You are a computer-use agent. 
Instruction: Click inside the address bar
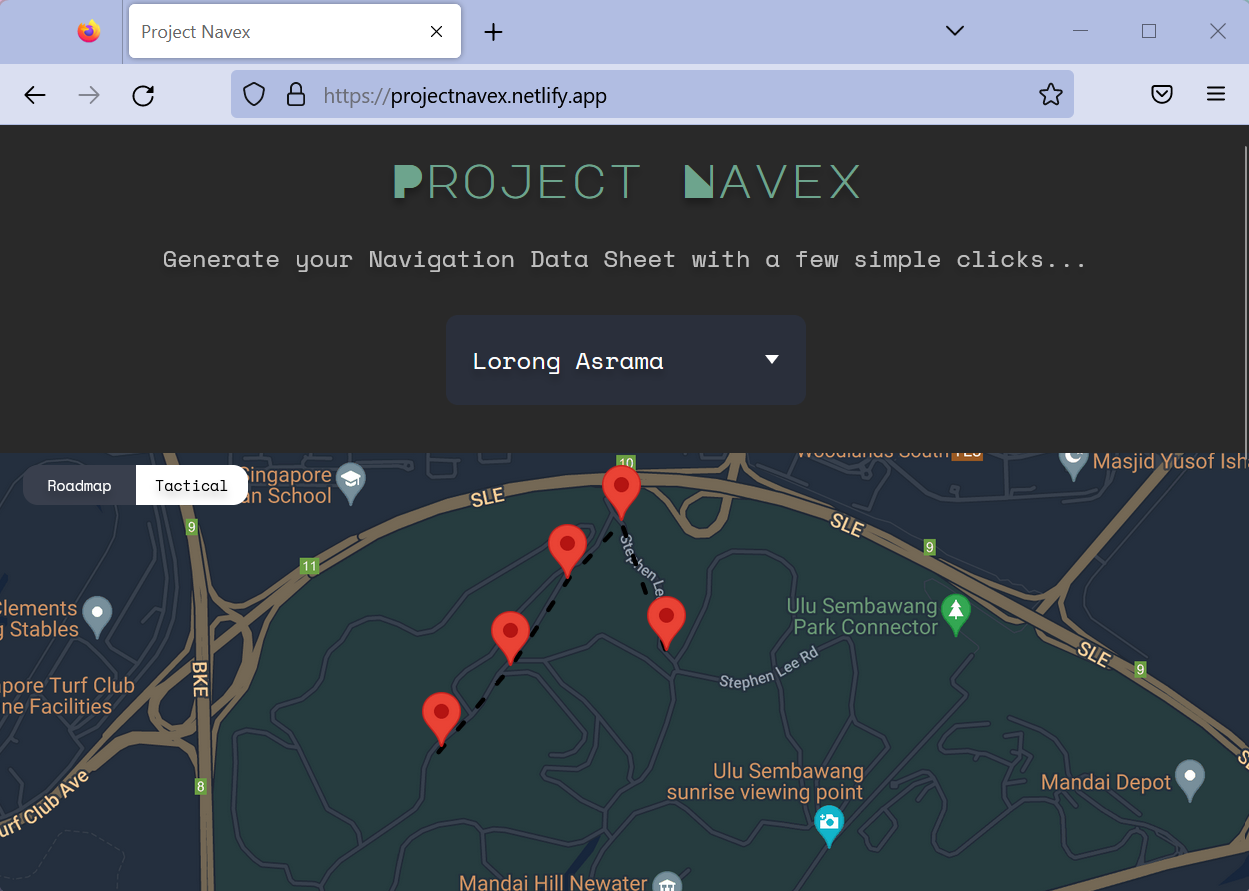[x=650, y=95]
